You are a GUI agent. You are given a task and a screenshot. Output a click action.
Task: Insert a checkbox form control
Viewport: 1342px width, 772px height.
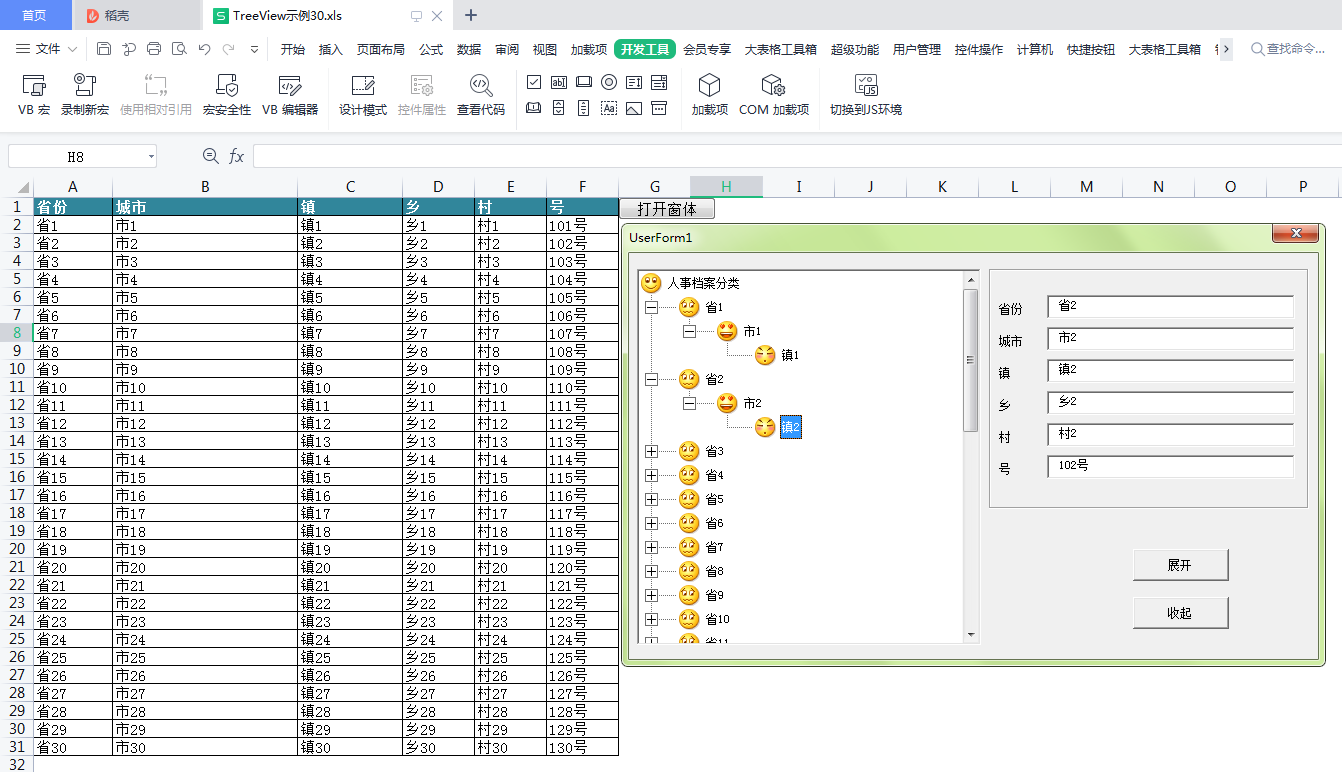pyautogui.click(x=533, y=82)
